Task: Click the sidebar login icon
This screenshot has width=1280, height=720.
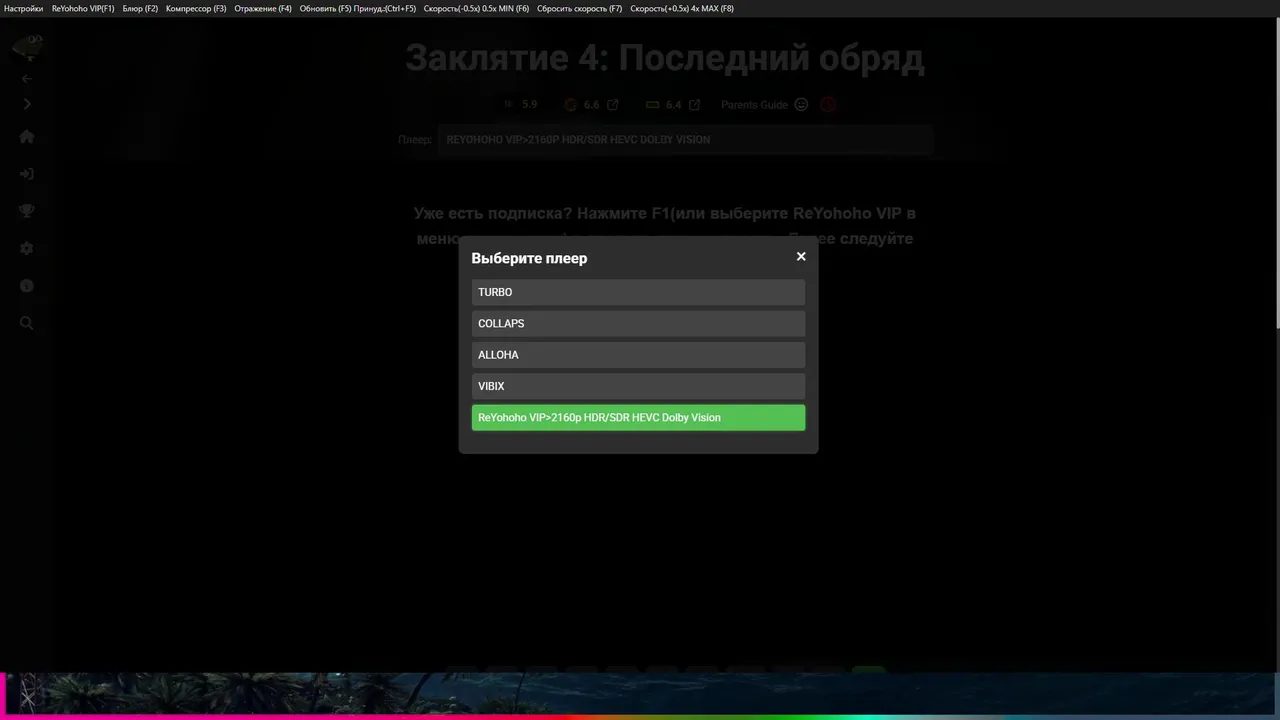Action: pyautogui.click(x=27, y=174)
